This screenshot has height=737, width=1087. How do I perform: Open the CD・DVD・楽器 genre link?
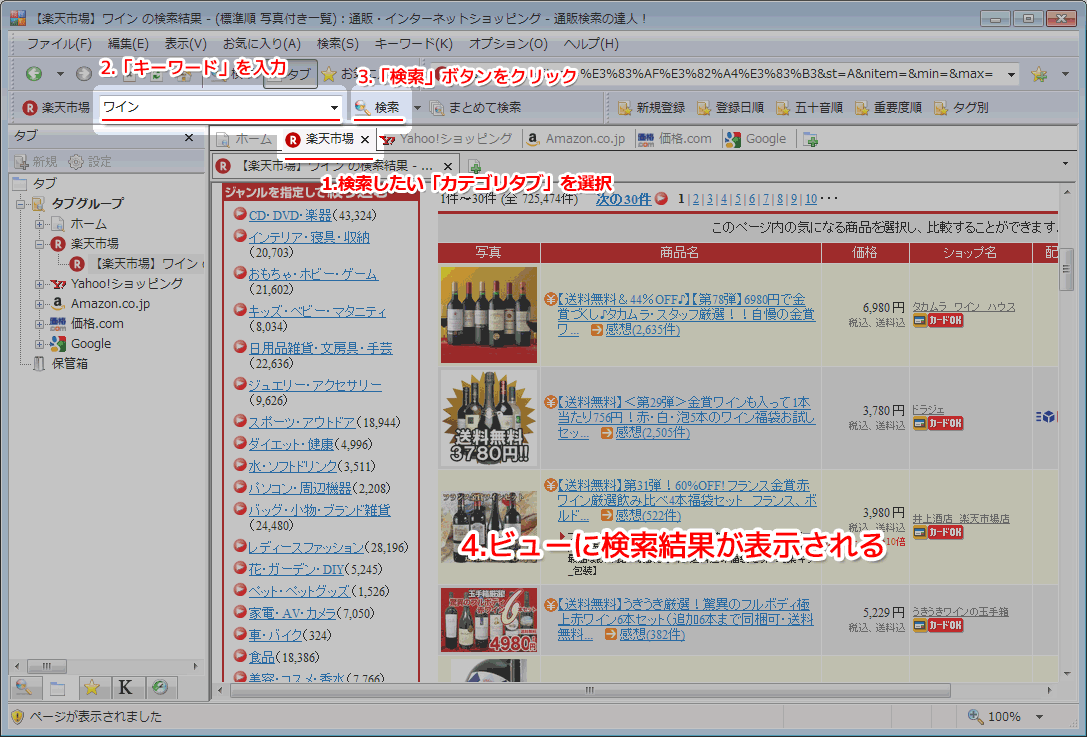point(290,215)
